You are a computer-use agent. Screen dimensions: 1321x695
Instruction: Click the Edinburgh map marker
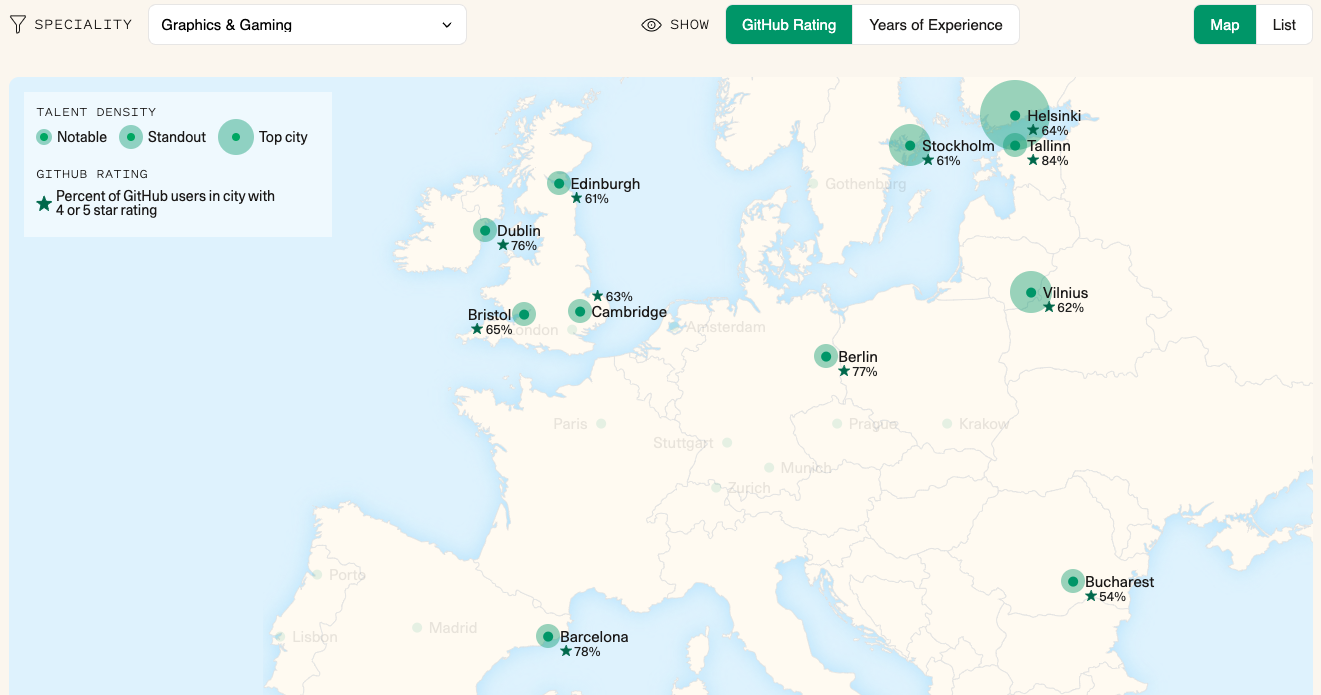(559, 183)
